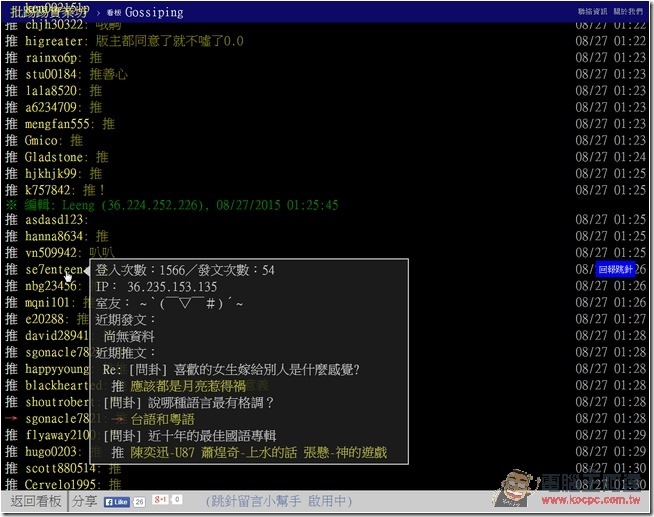Click username vn509942
This screenshot has width=654, height=517.
51,253
